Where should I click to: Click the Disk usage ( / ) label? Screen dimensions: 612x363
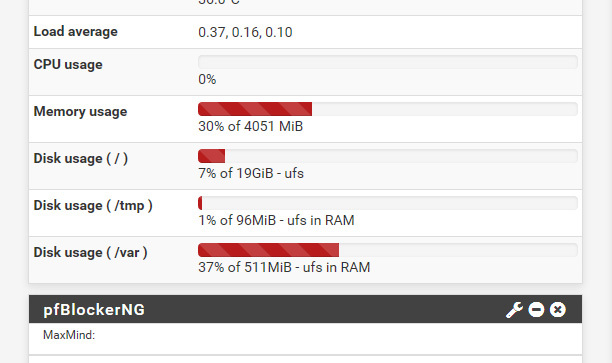(x=80, y=159)
